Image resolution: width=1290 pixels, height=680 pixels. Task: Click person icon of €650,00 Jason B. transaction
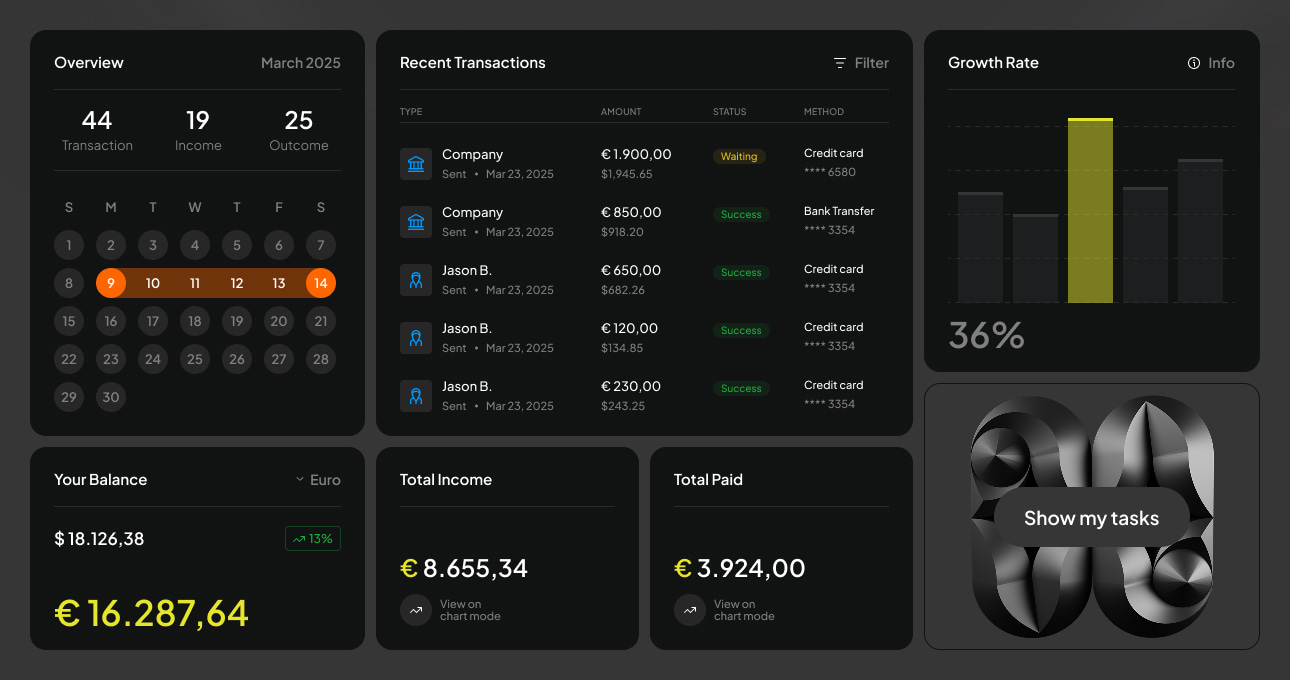coord(416,280)
